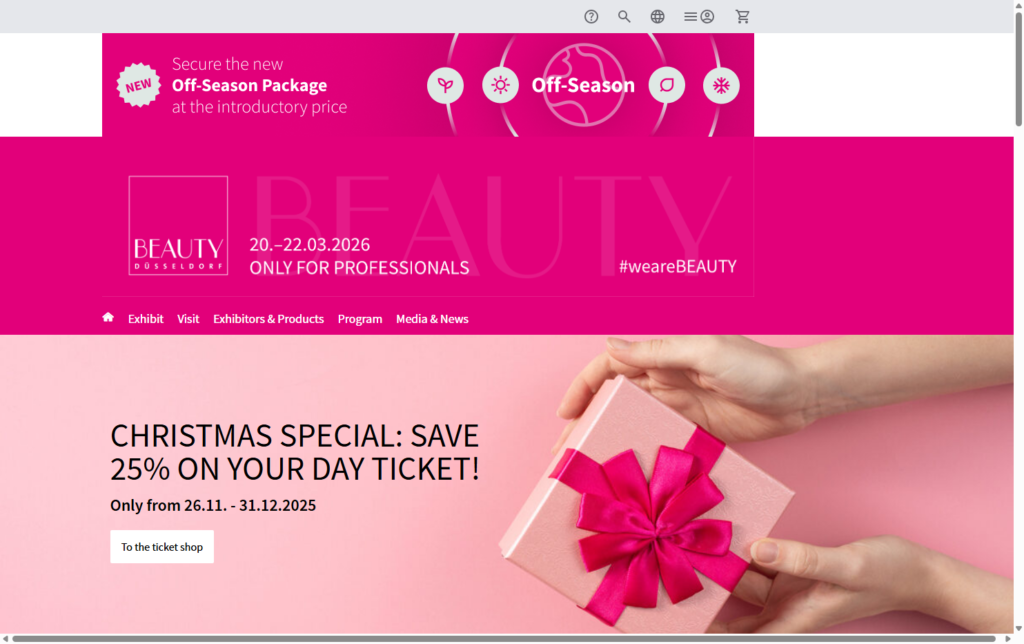The height and width of the screenshot is (644, 1024).
Task: Click the To the ticket shop button
Action: tap(162, 547)
